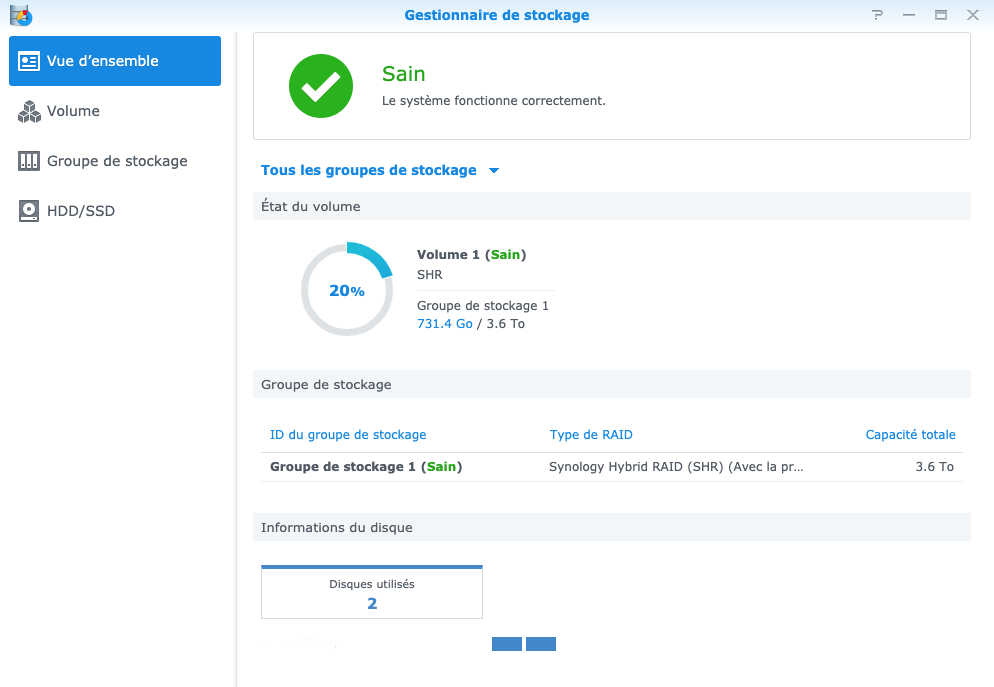The height and width of the screenshot is (687, 994).
Task: Close the Gestionnaire de stockage window
Action: (x=972, y=15)
